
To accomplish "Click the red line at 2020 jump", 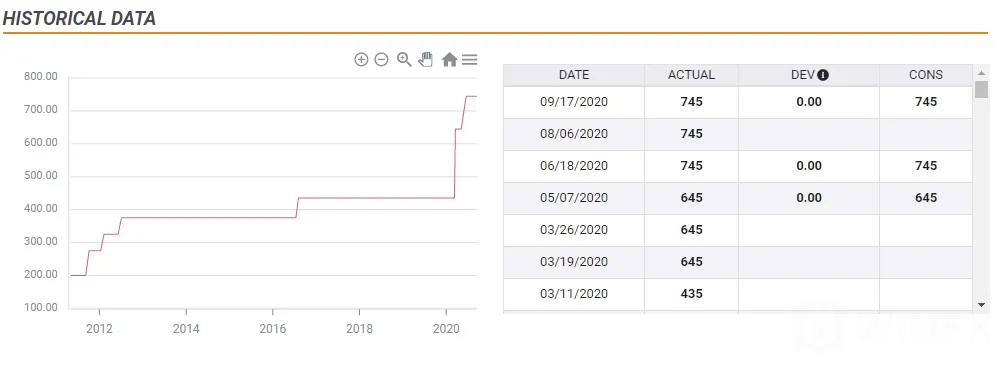I will [455, 163].
